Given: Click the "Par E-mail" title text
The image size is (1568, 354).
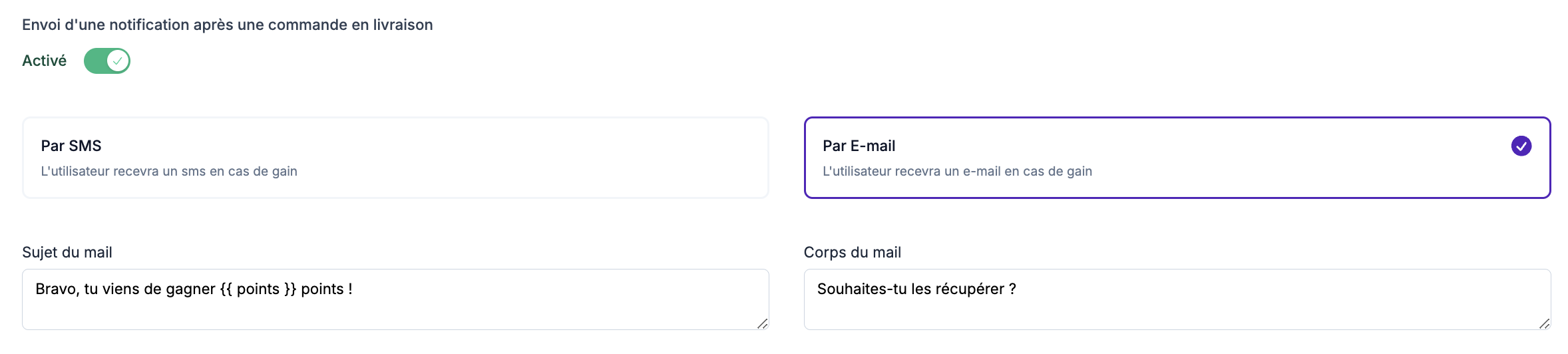Looking at the screenshot, I should [x=859, y=146].
